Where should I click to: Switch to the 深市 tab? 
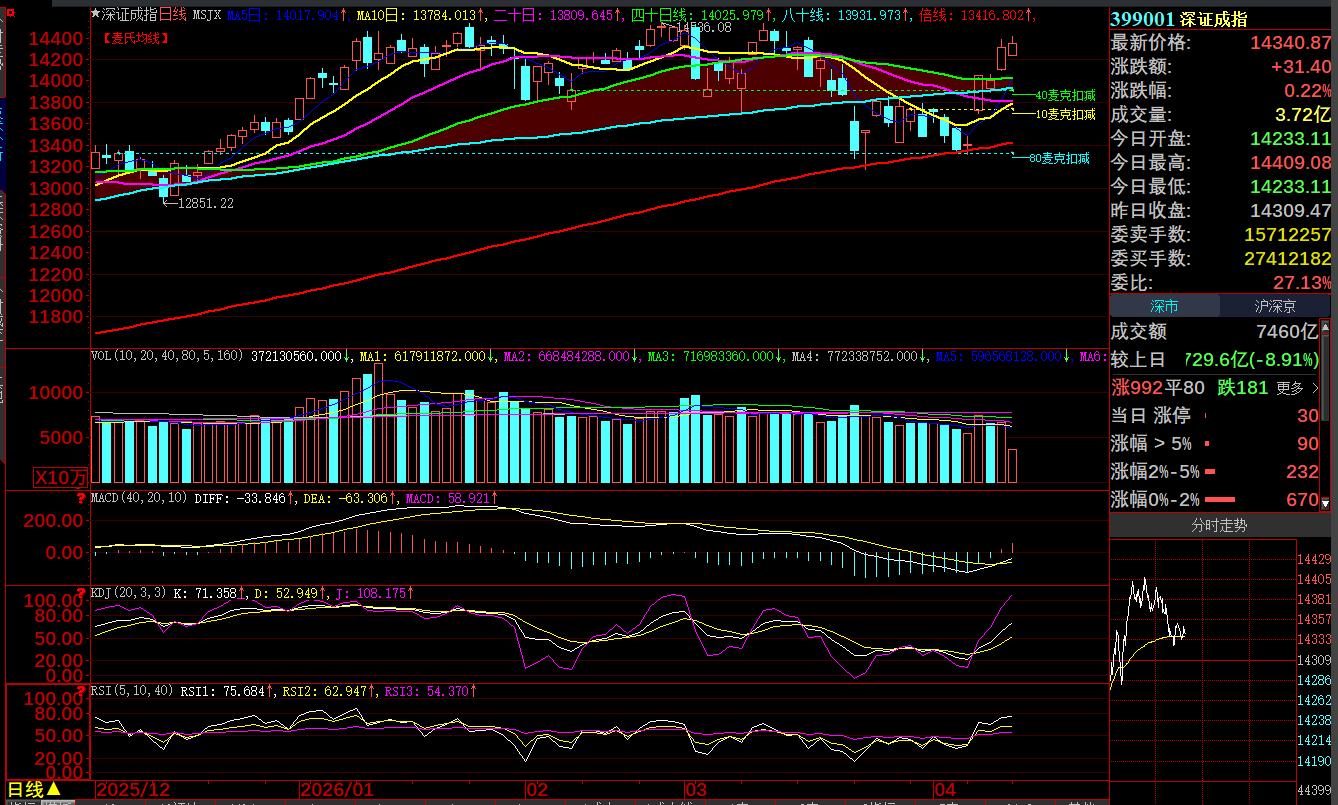coord(1163,306)
